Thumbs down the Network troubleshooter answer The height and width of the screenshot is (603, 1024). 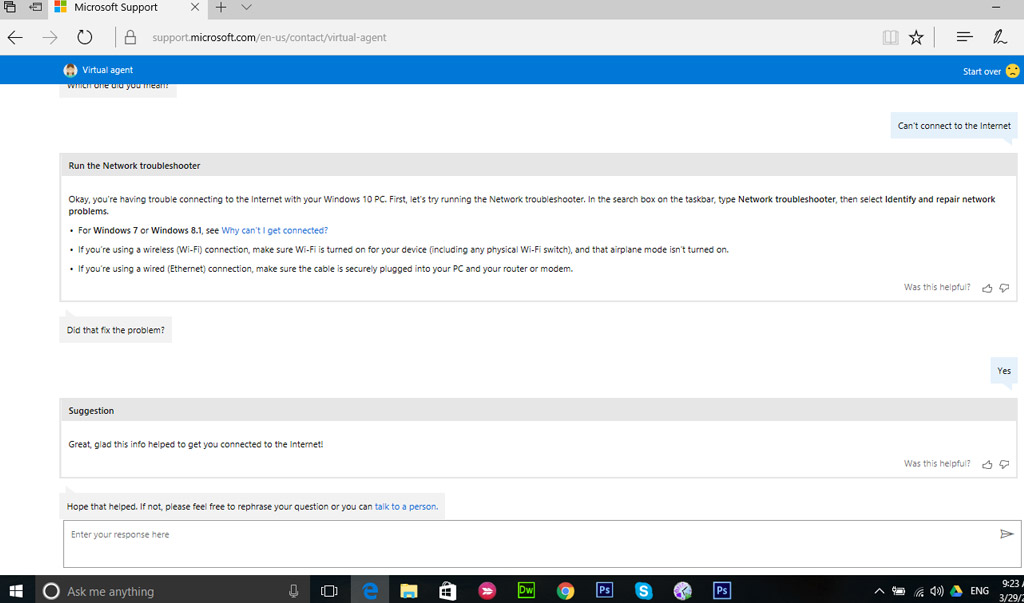(1004, 288)
